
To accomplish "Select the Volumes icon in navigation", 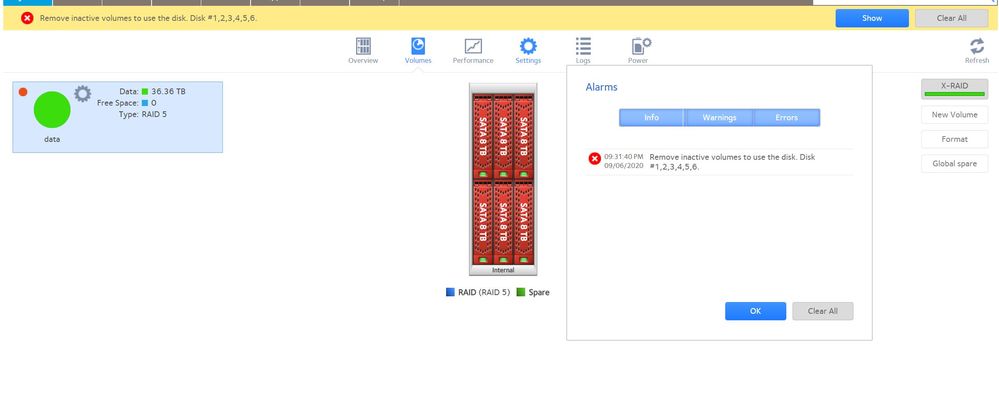I will coord(418,49).
